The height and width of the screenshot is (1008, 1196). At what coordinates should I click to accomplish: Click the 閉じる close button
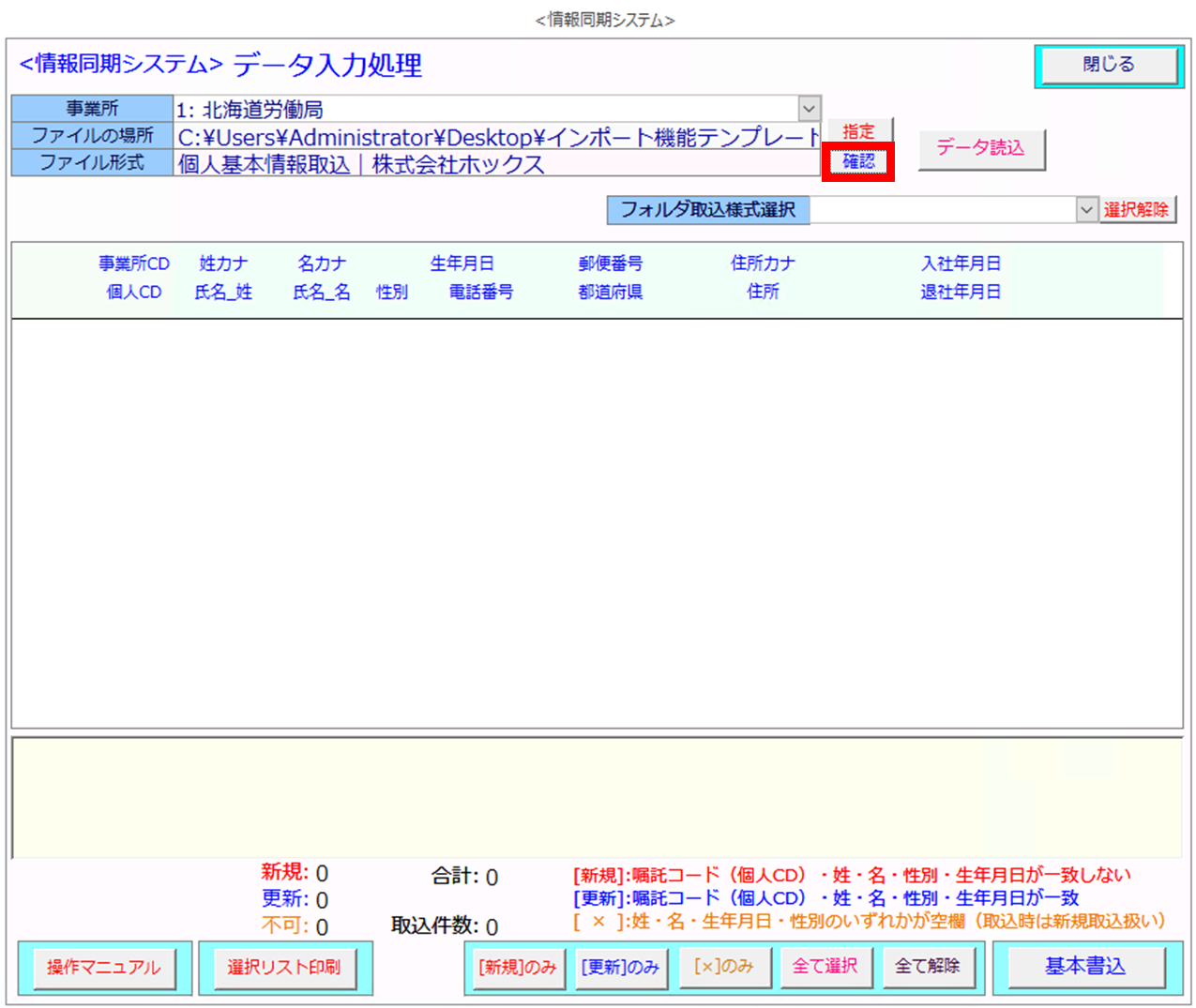click(x=1108, y=66)
